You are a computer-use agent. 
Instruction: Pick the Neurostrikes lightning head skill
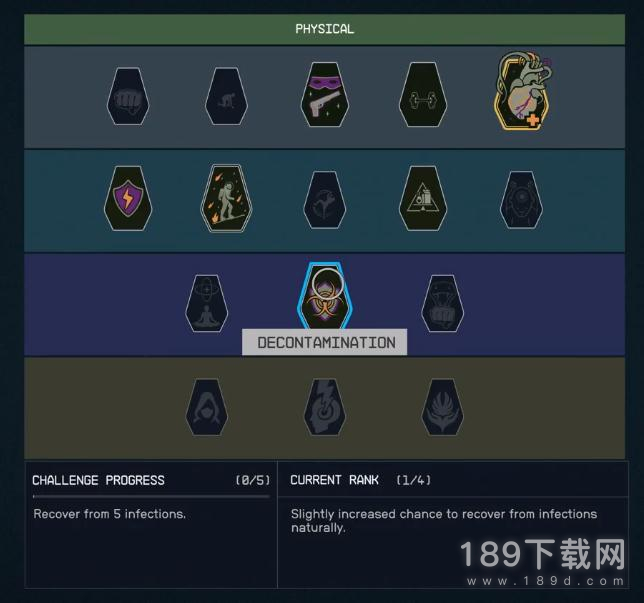coord(325,407)
